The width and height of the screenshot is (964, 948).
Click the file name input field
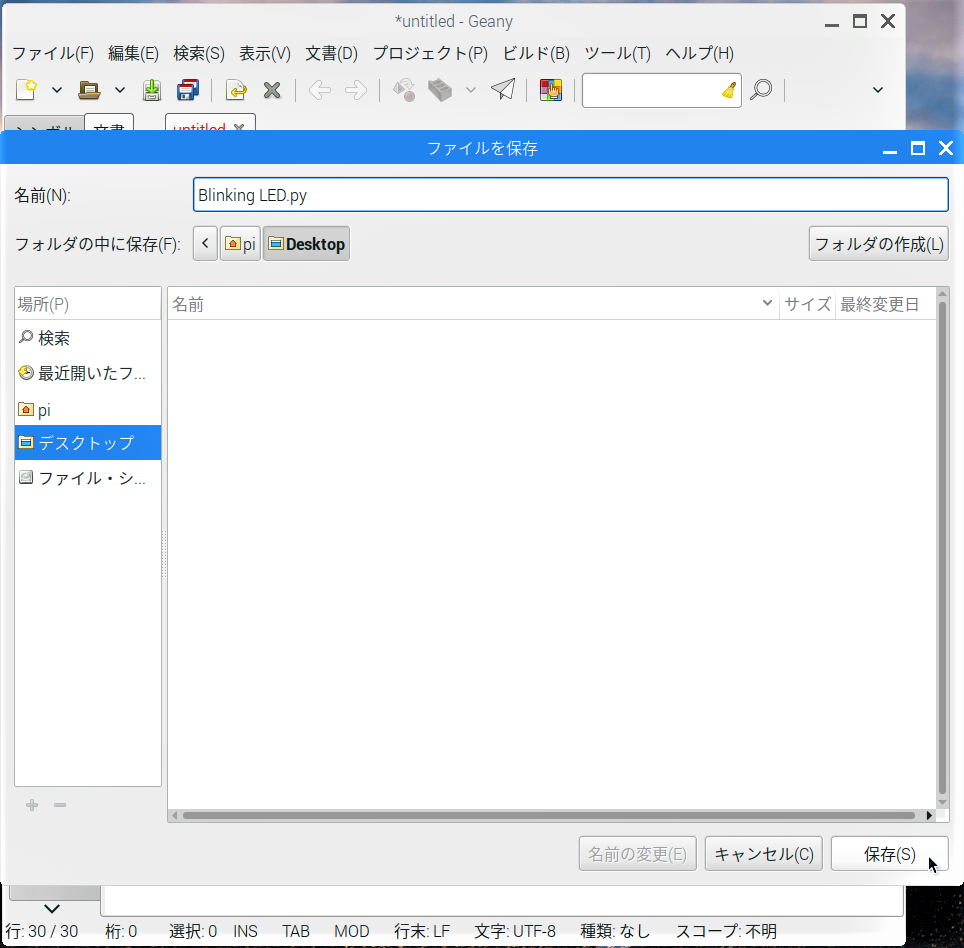tap(571, 194)
